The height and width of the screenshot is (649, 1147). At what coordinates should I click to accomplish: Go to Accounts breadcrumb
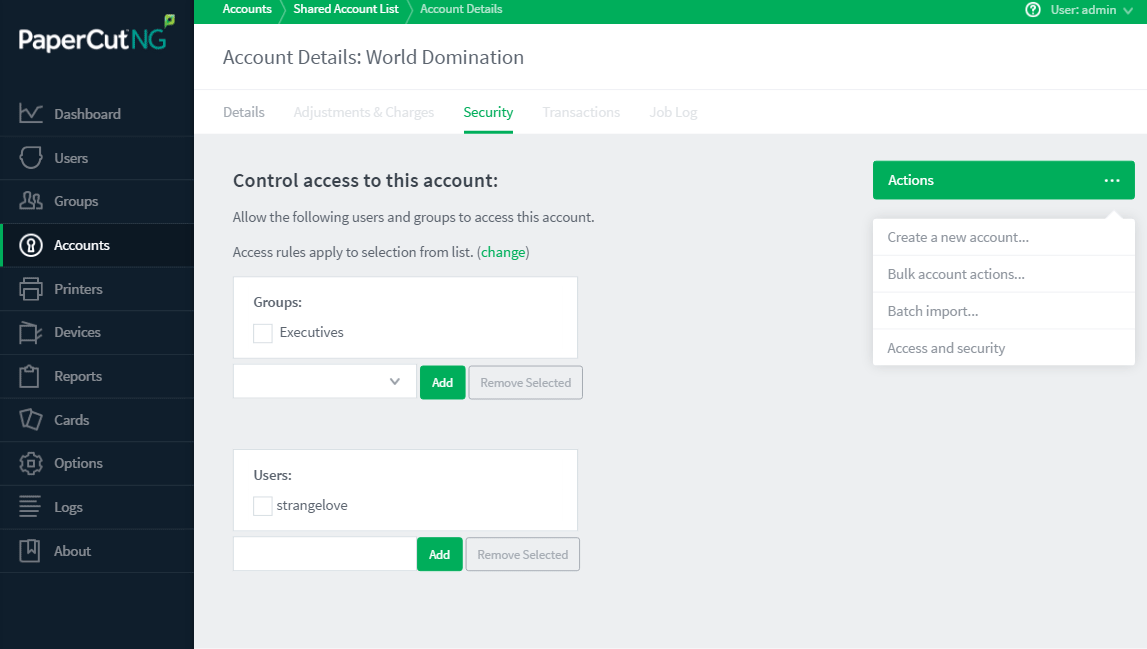247,9
